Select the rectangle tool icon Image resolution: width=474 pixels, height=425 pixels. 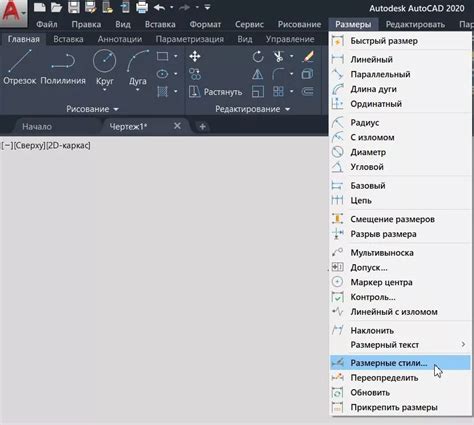click(x=162, y=56)
